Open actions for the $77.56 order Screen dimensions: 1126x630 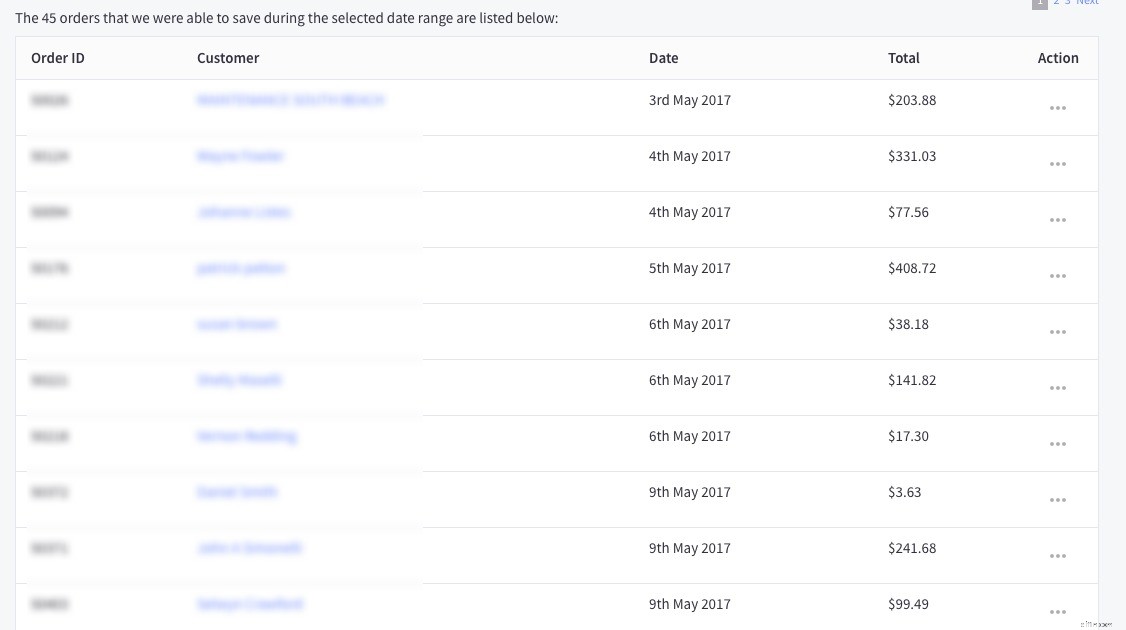coord(1058,220)
